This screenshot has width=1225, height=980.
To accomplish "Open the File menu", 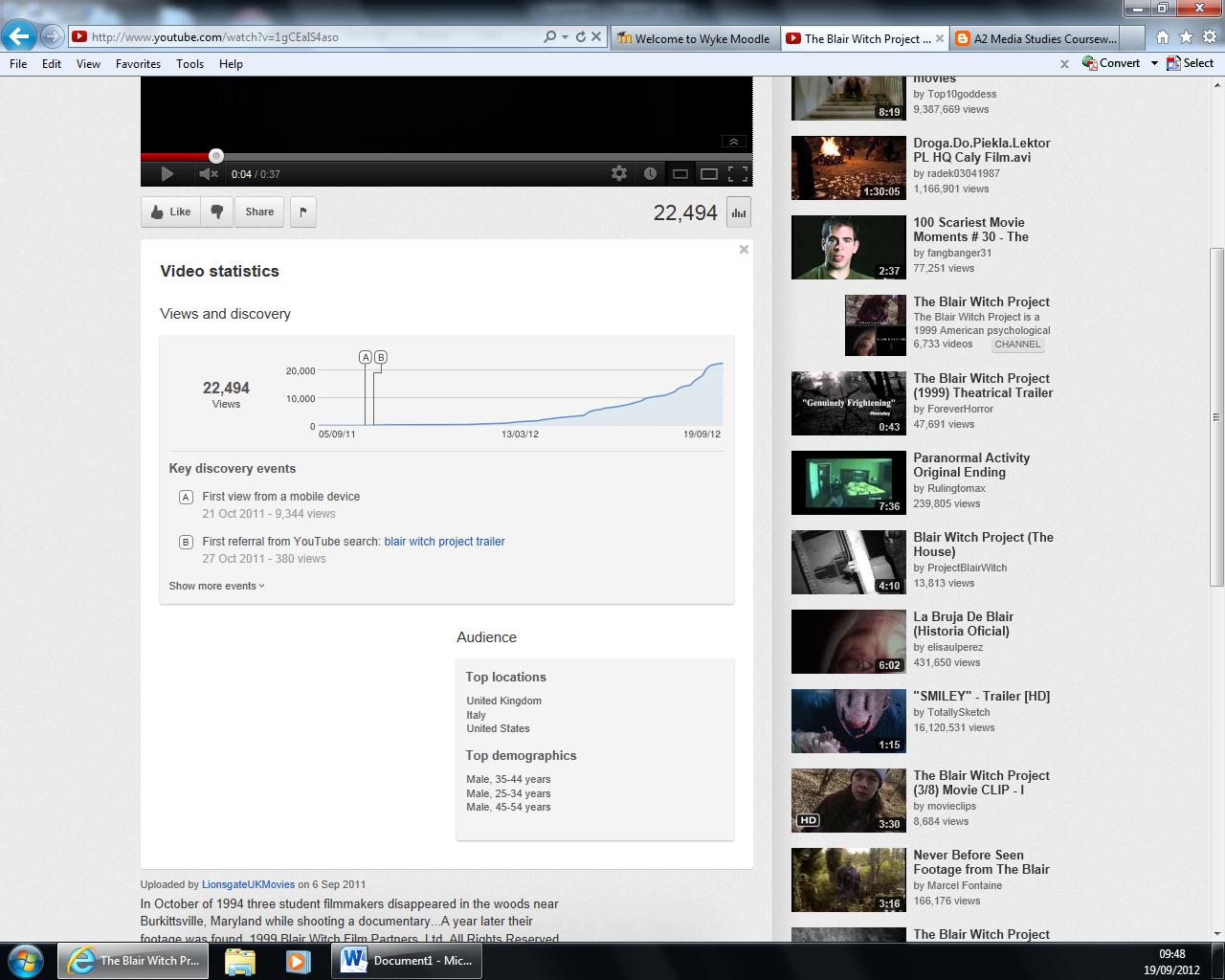I will tap(18, 64).
